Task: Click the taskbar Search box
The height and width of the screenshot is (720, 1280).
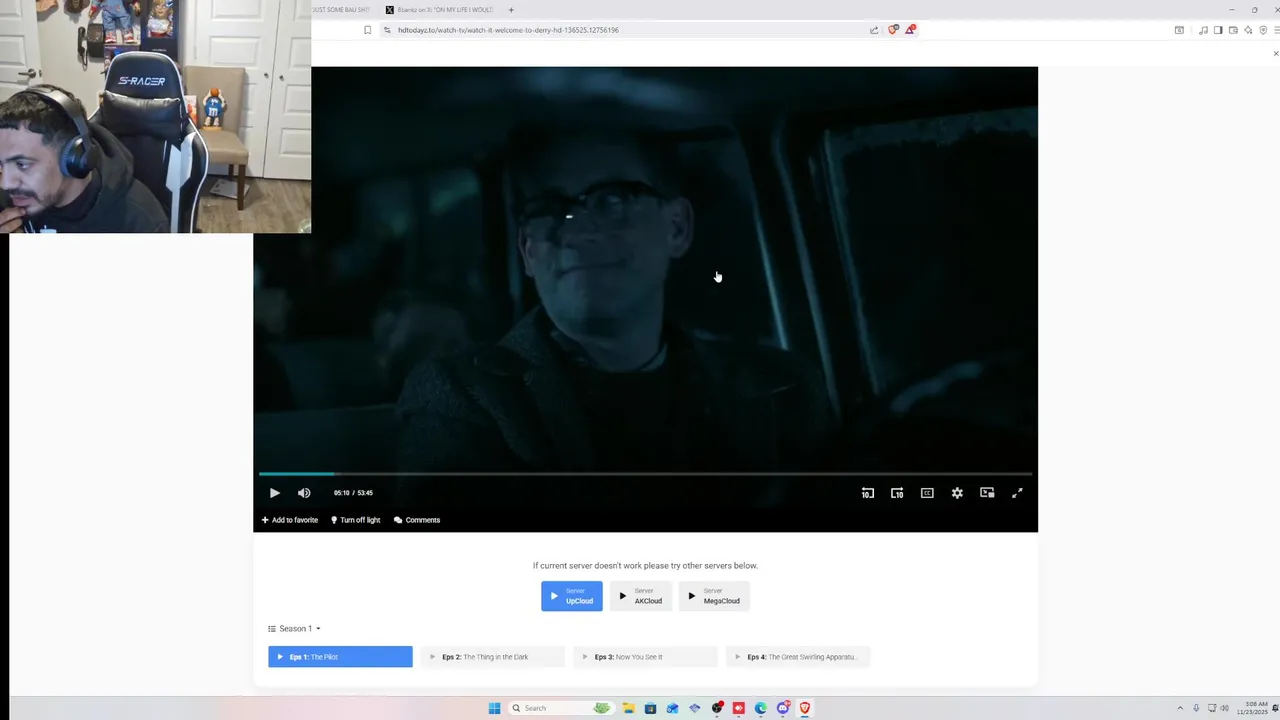Action: [560, 708]
